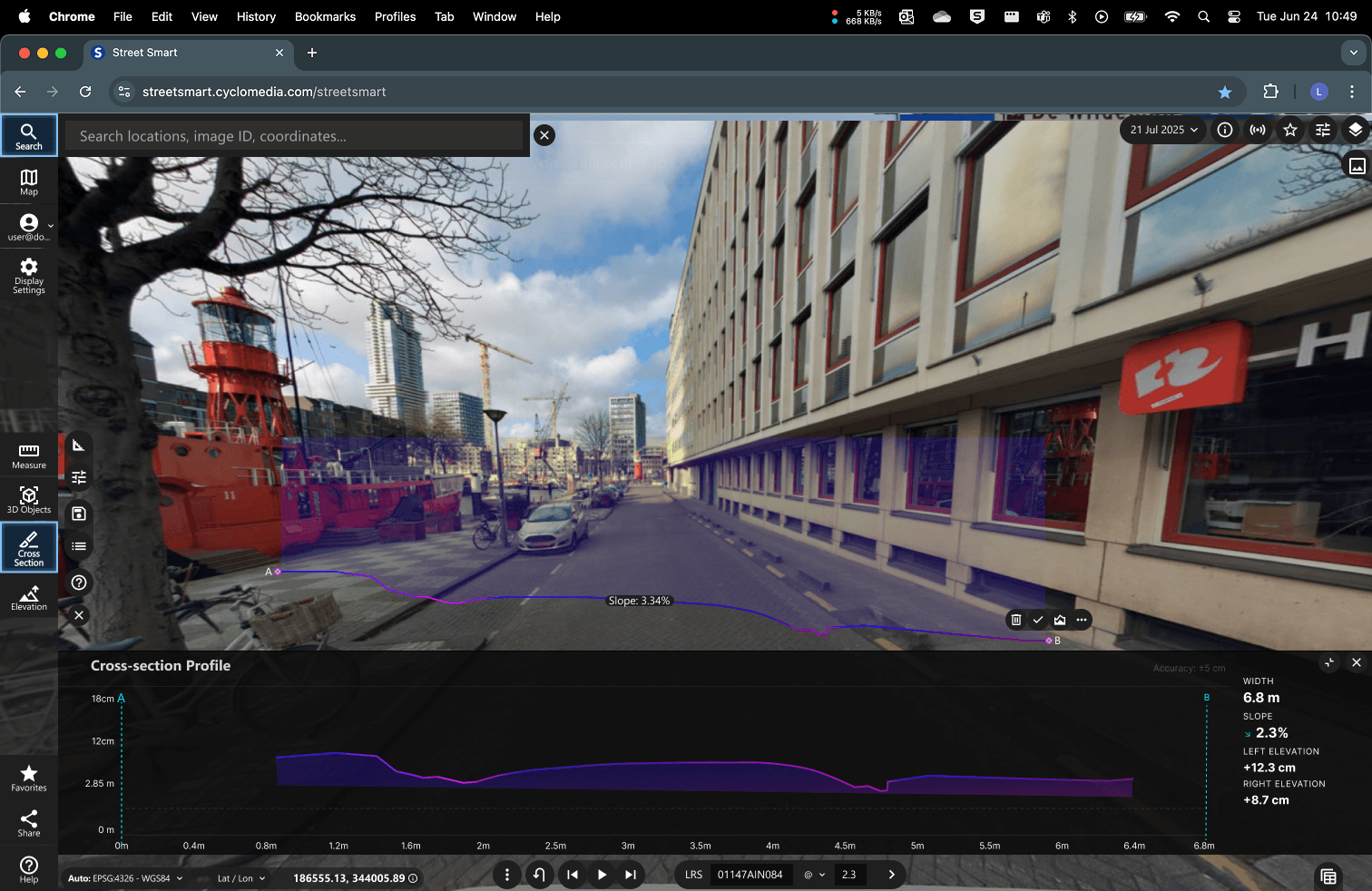1372x891 pixels.
Task: Expand the Lat / Lon format dropdown
Action: tap(241, 878)
